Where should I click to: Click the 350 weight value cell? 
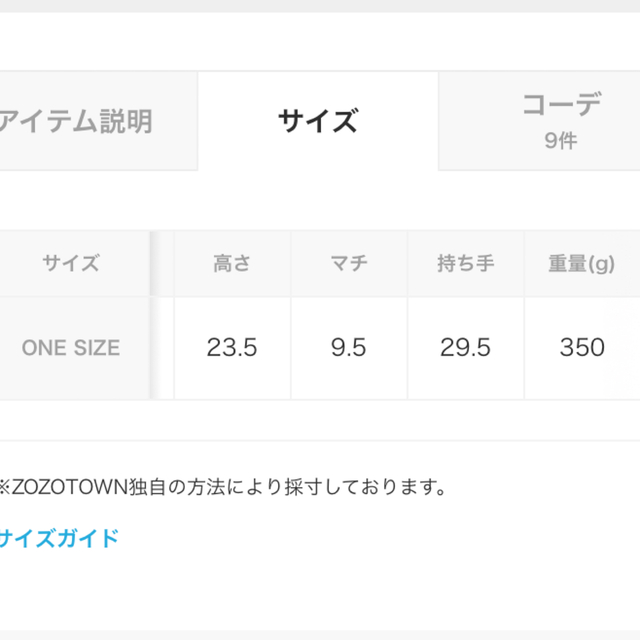pyautogui.click(x=582, y=348)
